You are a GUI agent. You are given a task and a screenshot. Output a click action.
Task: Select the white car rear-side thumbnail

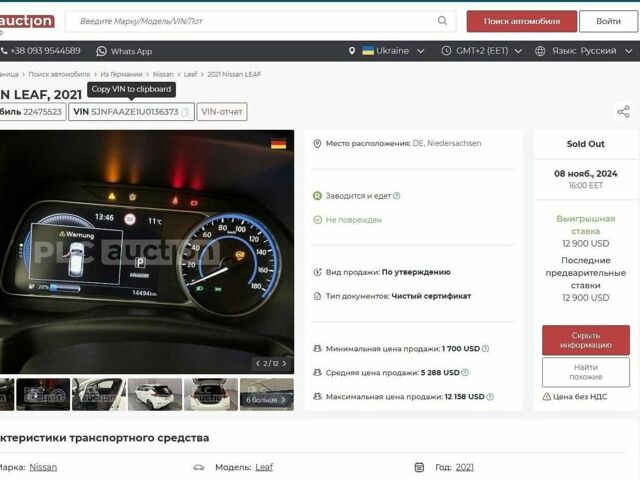[x=155, y=394]
